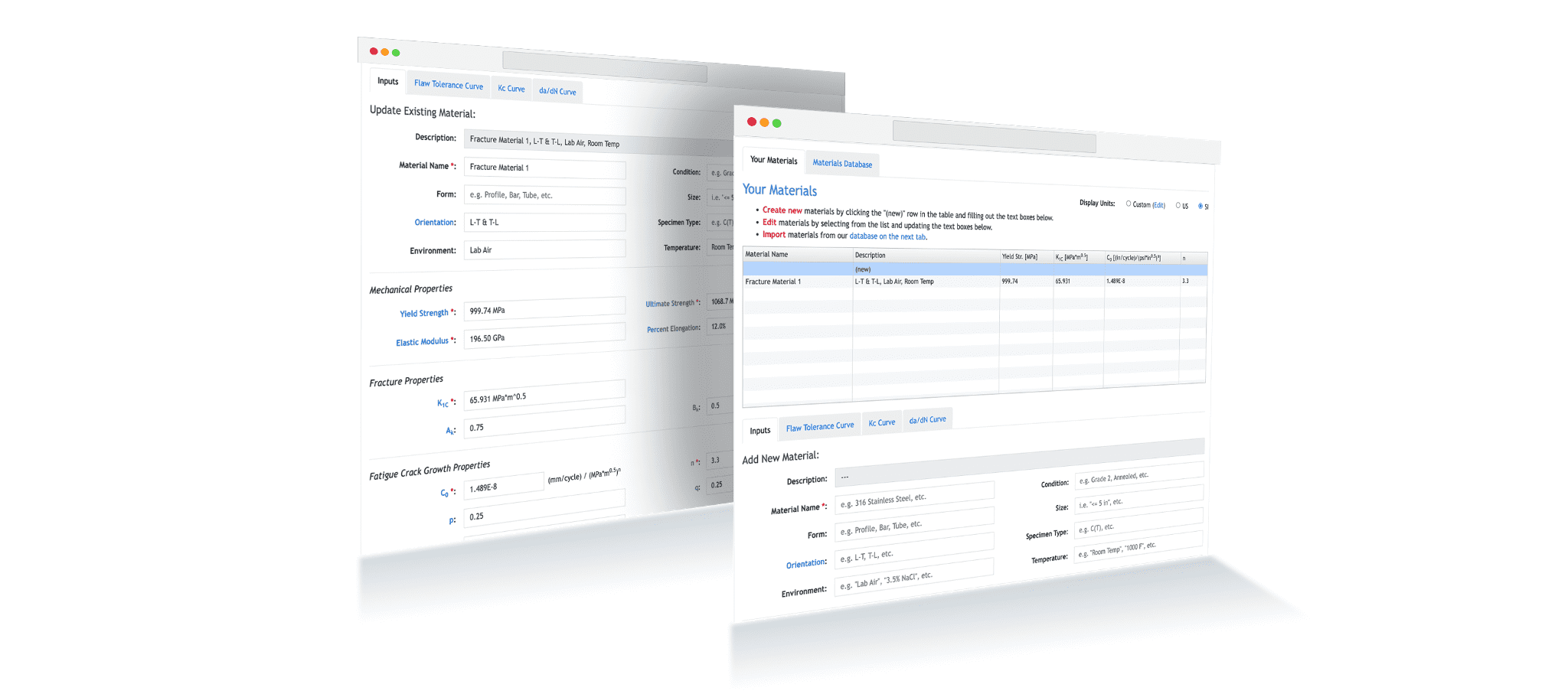The image size is (1568, 694).
Task: Click Environment field showing Lab Air
Action: 544,249
